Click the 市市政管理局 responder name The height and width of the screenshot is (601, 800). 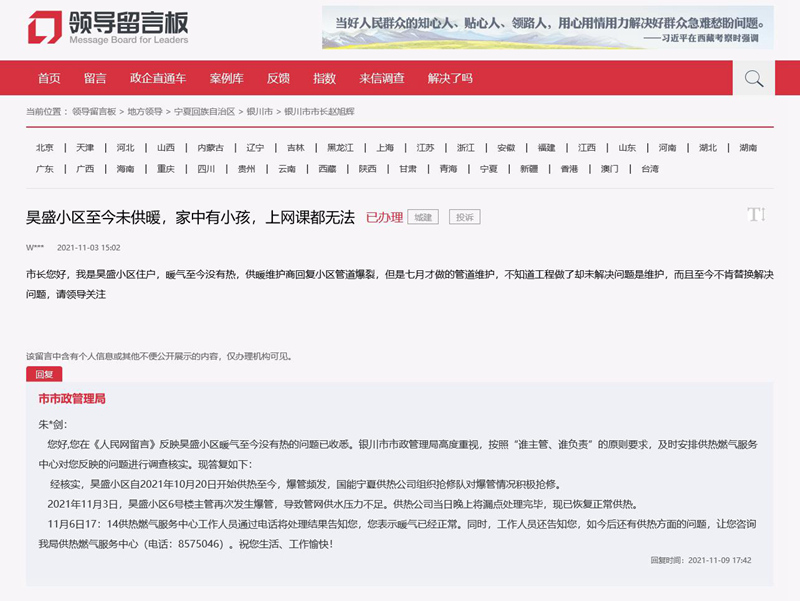tap(72, 399)
